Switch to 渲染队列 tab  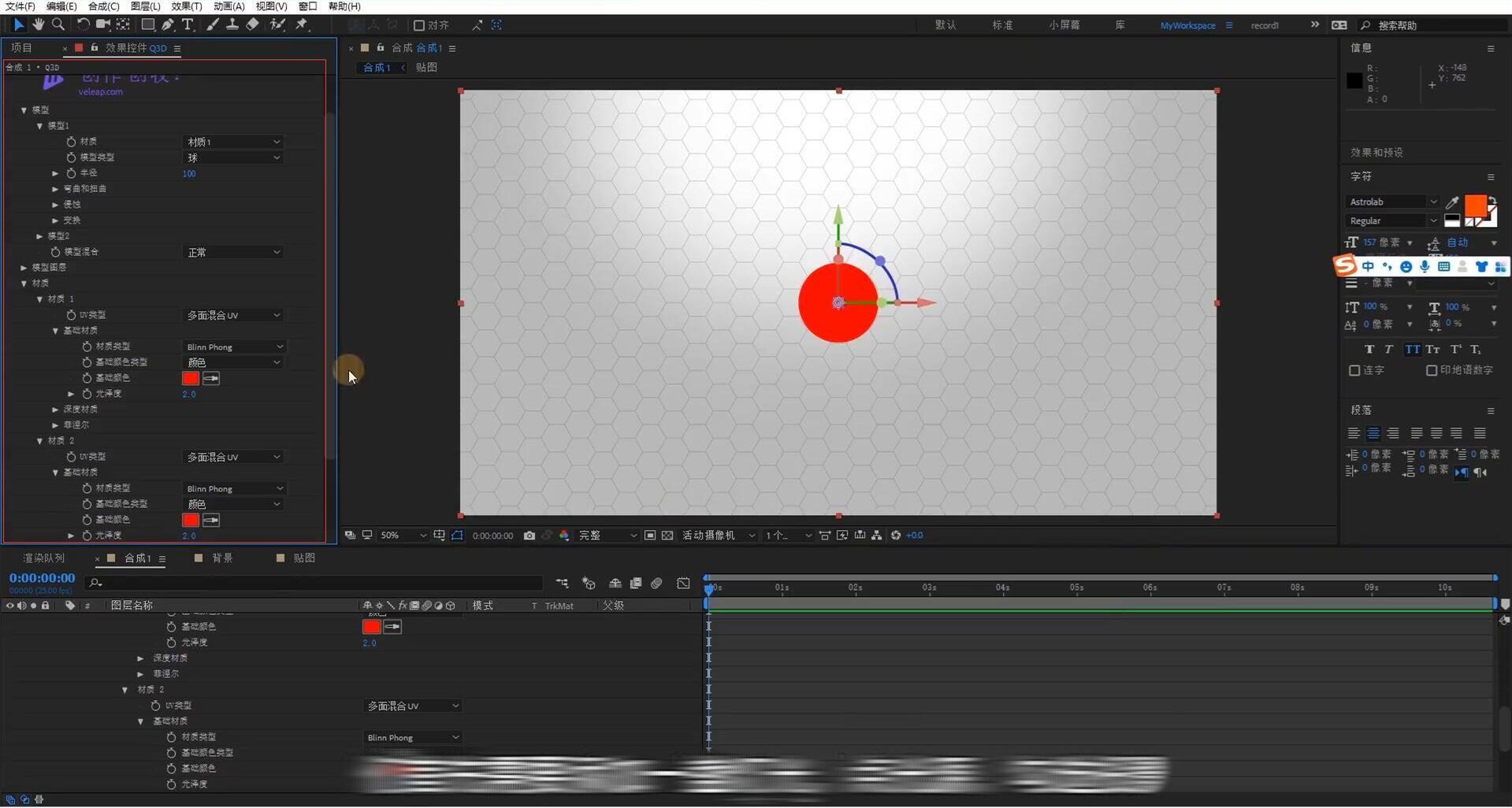(43, 558)
